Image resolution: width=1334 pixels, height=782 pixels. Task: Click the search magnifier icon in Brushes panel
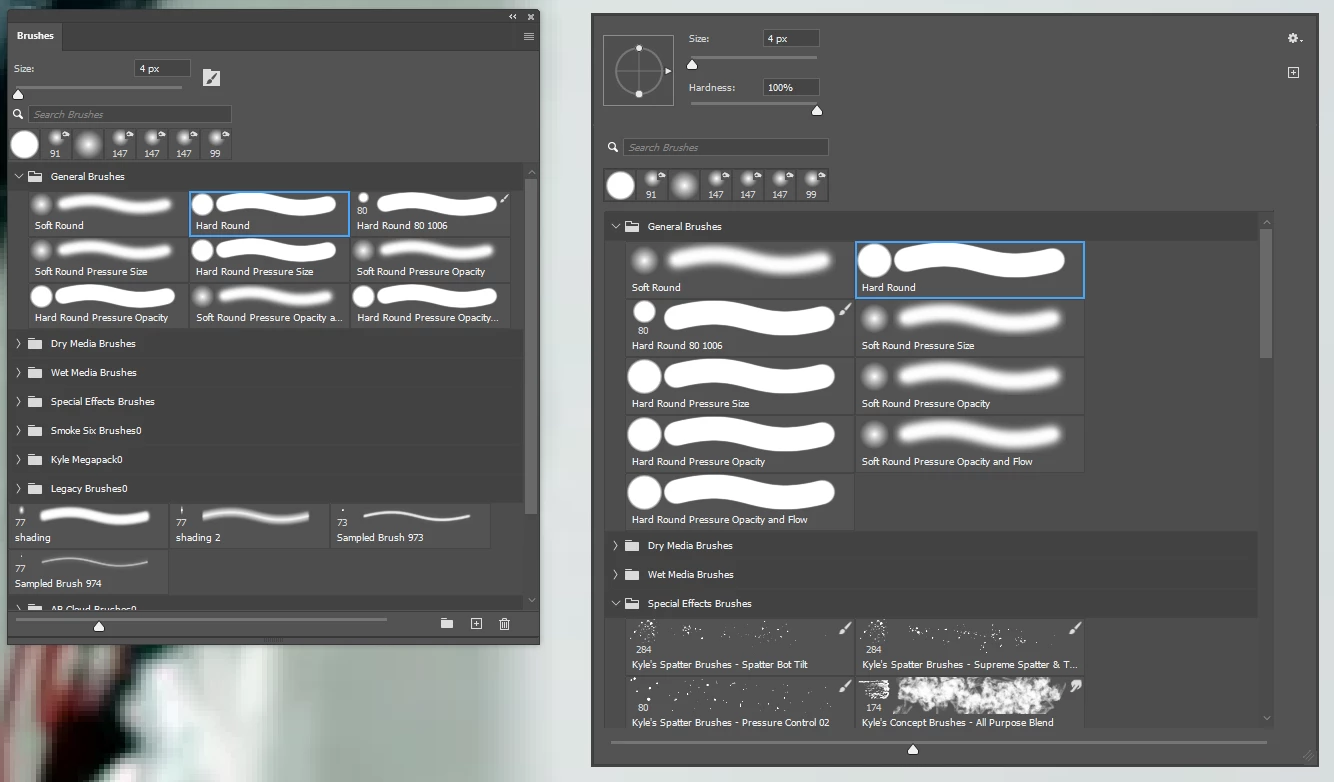click(18, 114)
